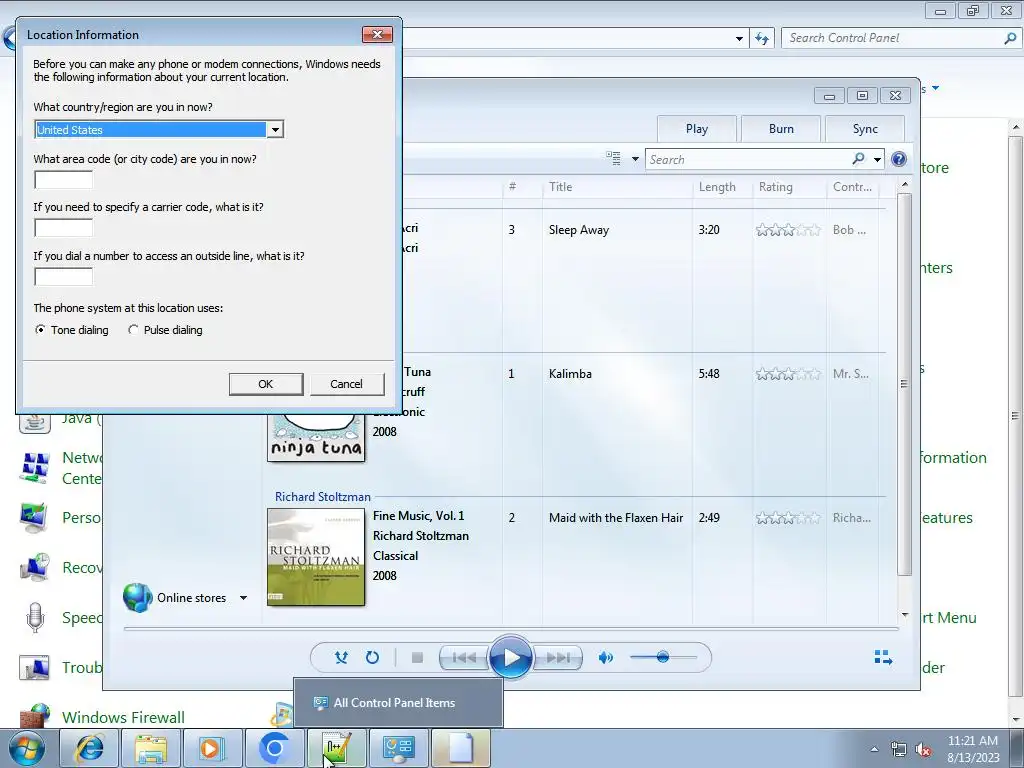Click the Media Player library scrollbar
Image resolution: width=1024 pixels, height=768 pixels.
[904, 384]
